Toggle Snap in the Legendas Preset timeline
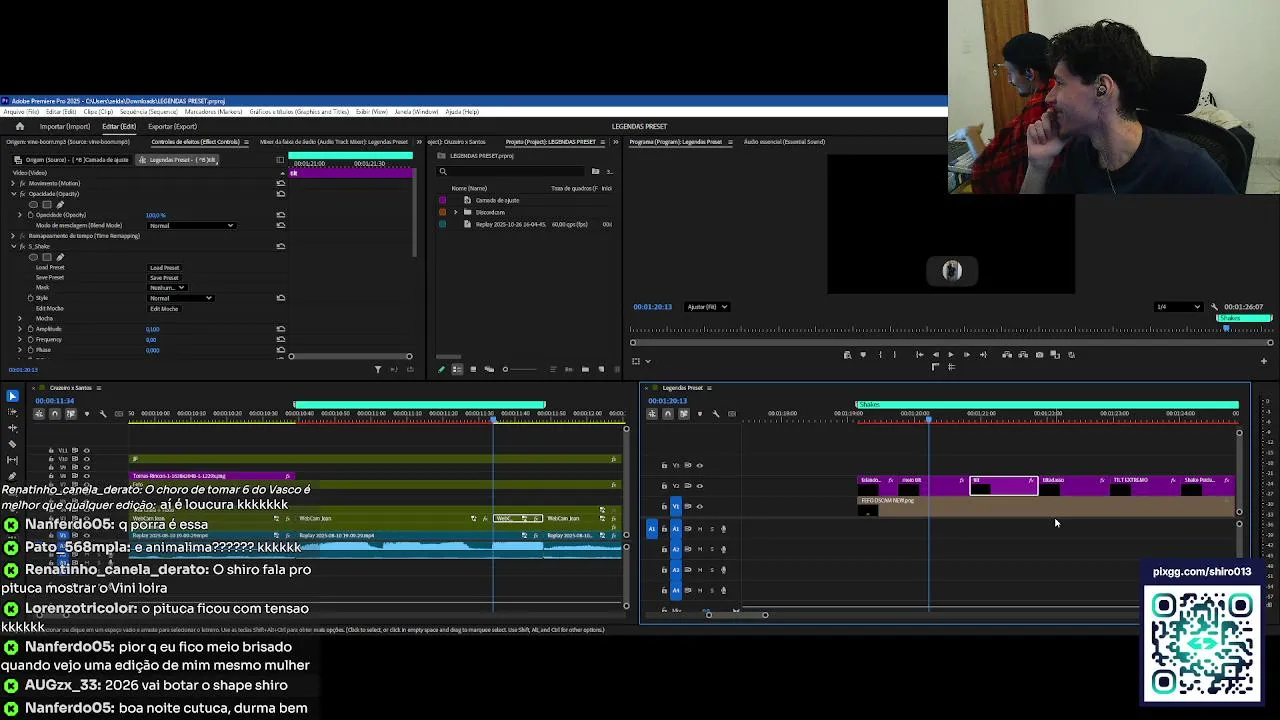 click(x=668, y=413)
